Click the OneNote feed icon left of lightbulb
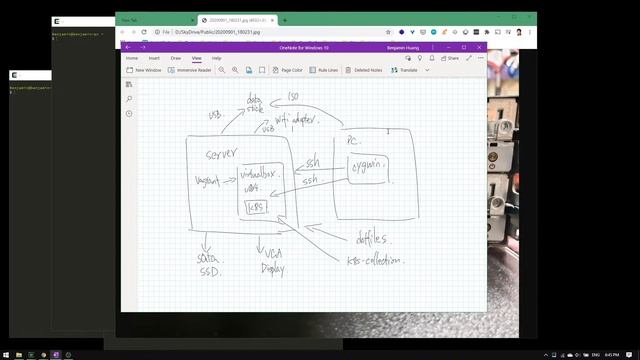640x360 pixels. [408, 58]
